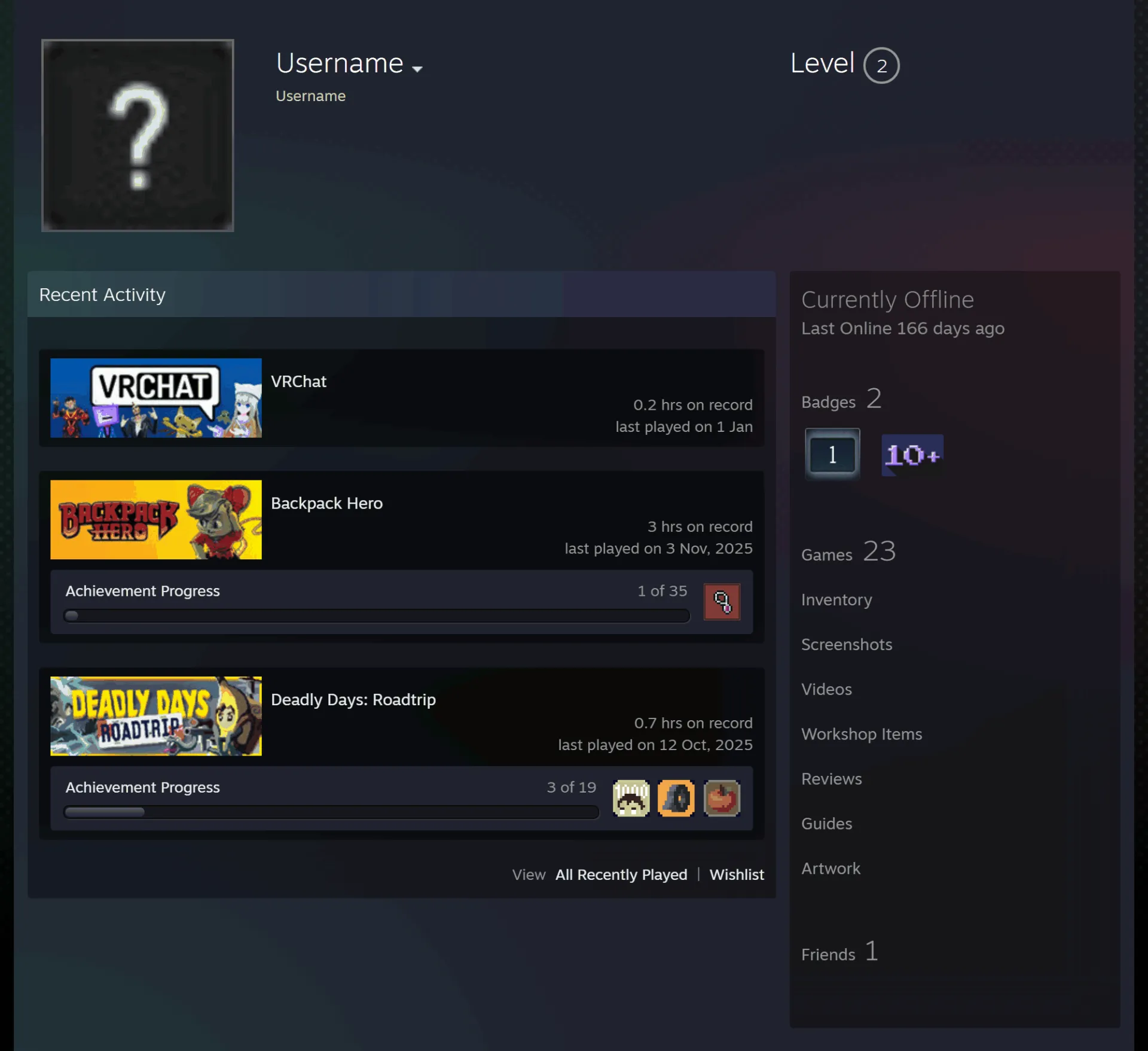The width and height of the screenshot is (1148, 1051).
Task: Click the Deadly Days: Roadtrip title link
Action: (353, 700)
